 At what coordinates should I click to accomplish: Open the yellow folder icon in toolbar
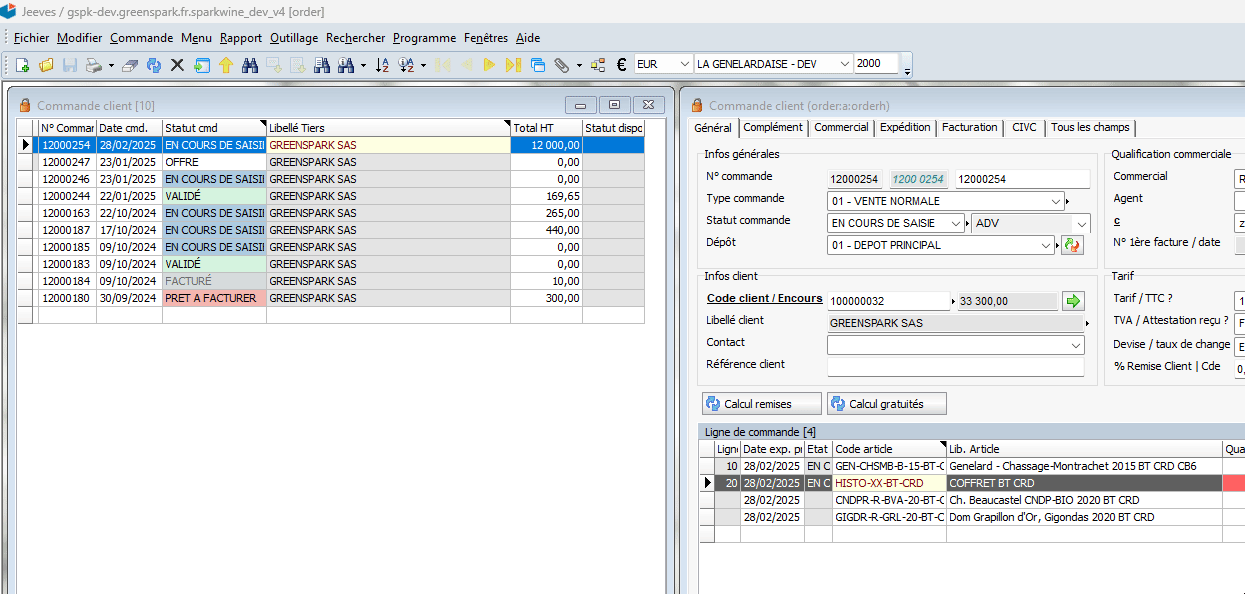(46, 65)
